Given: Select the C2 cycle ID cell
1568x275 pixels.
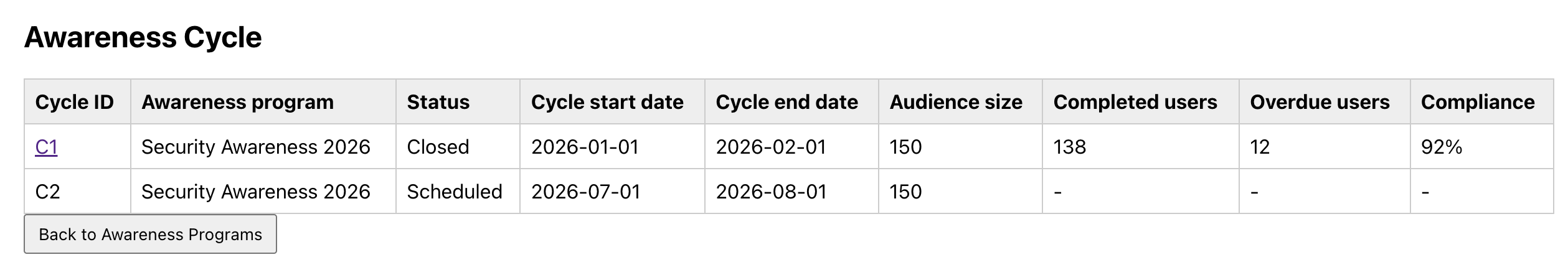Looking at the screenshot, I should pos(48,192).
